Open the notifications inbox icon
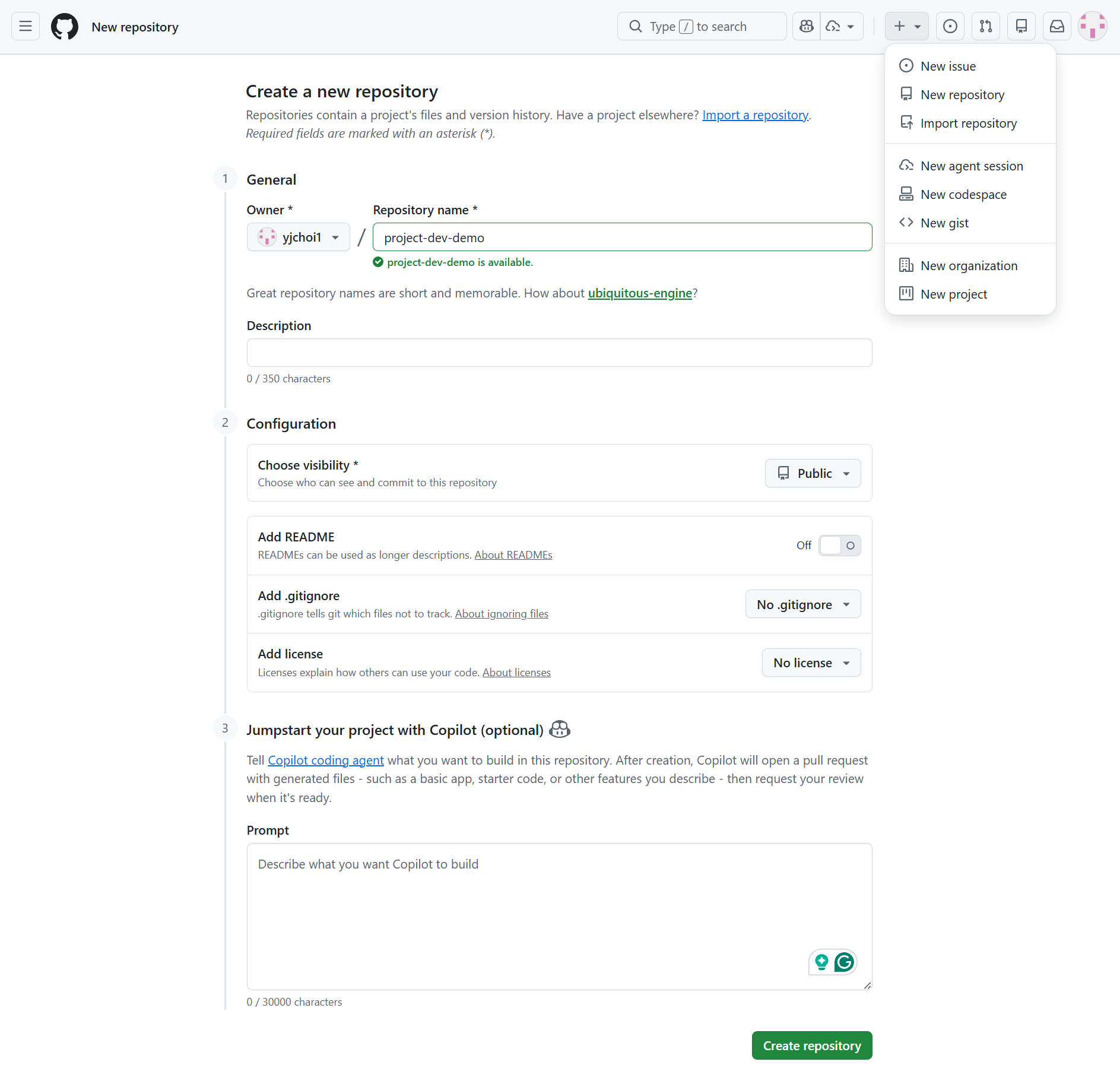This screenshot has width=1120, height=1084. pyautogui.click(x=1056, y=26)
